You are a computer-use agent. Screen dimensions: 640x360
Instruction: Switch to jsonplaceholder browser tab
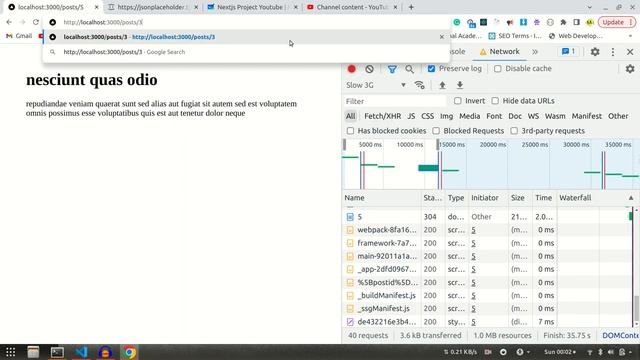(153, 7)
